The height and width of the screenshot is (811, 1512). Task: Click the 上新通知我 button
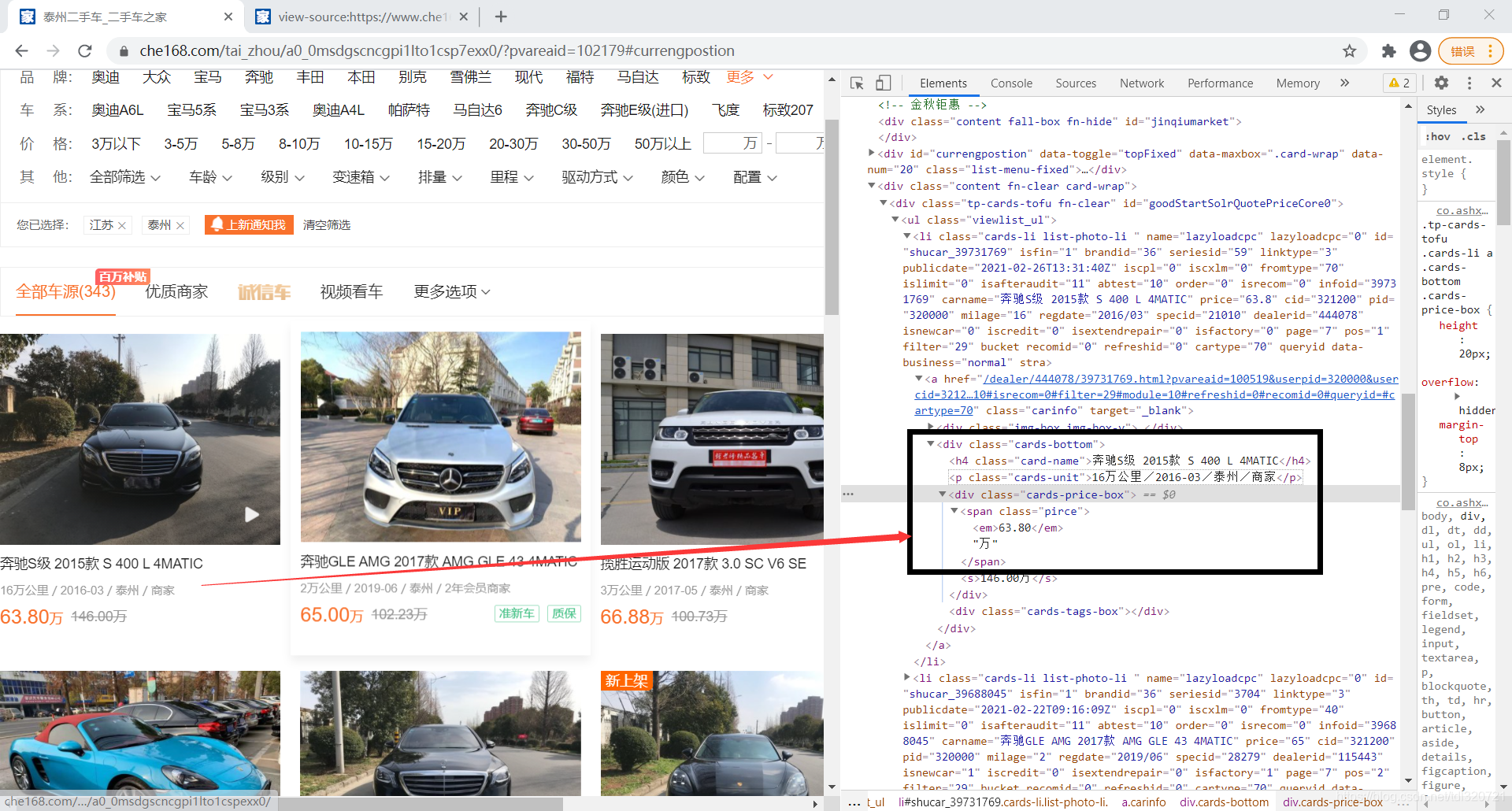click(x=249, y=225)
